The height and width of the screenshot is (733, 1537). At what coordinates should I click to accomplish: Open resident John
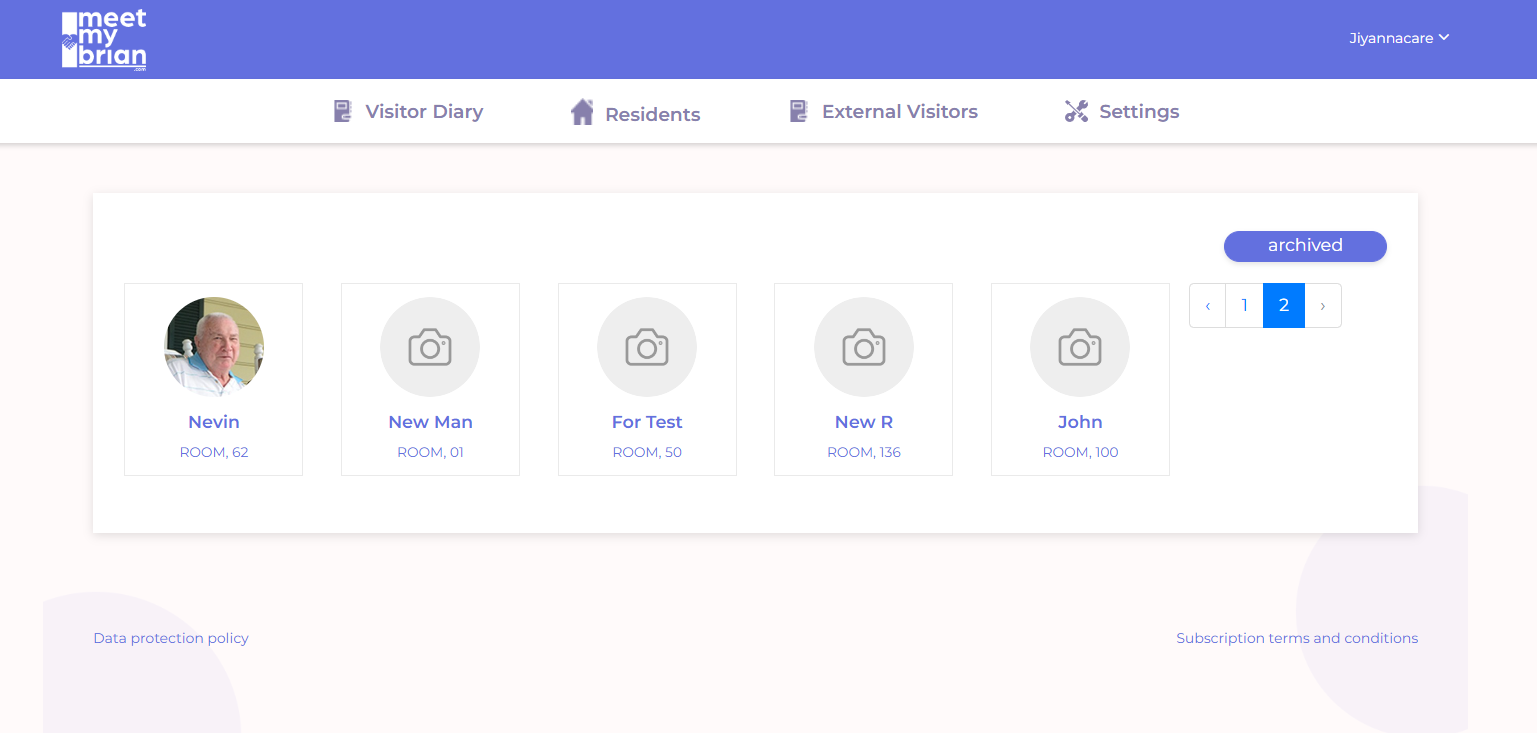click(x=1080, y=422)
